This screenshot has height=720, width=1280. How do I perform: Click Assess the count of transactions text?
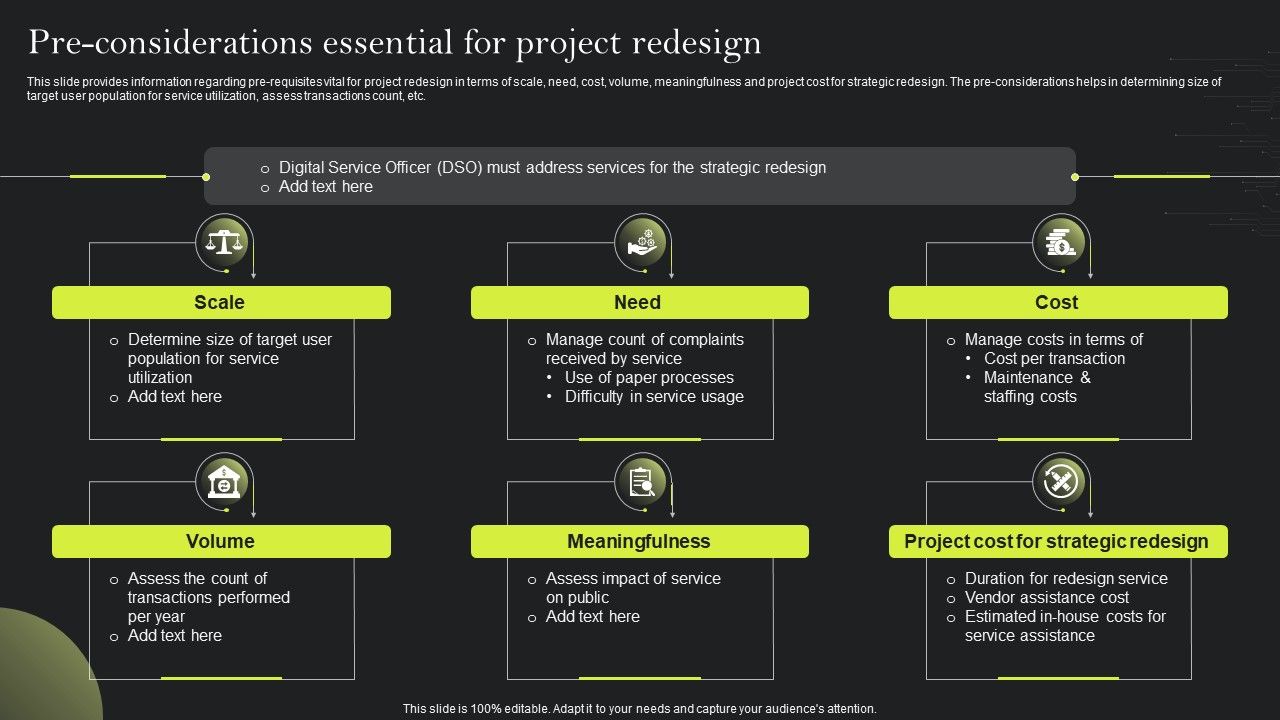tap(208, 597)
